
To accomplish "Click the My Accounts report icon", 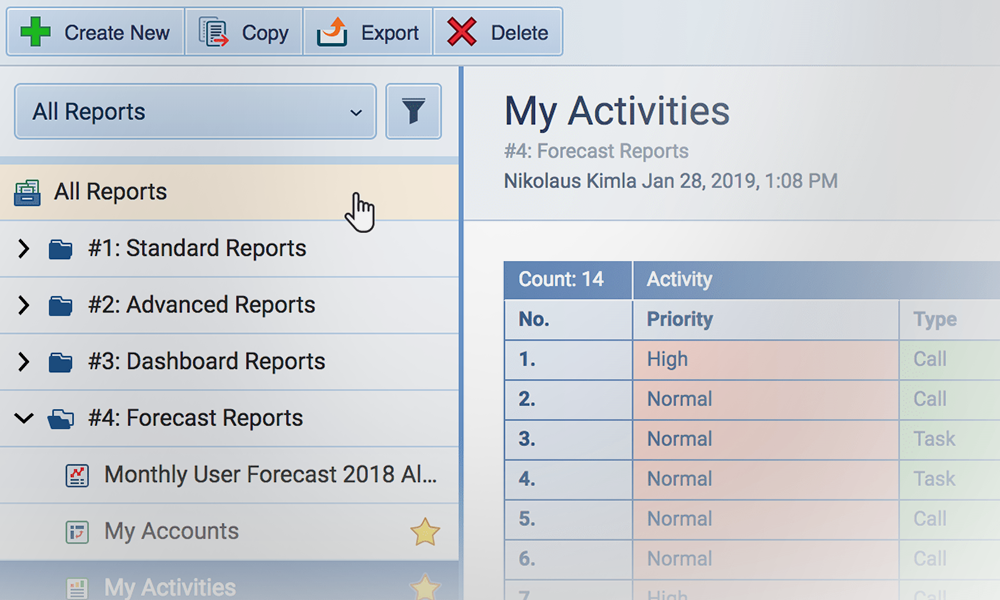I will point(77,532).
